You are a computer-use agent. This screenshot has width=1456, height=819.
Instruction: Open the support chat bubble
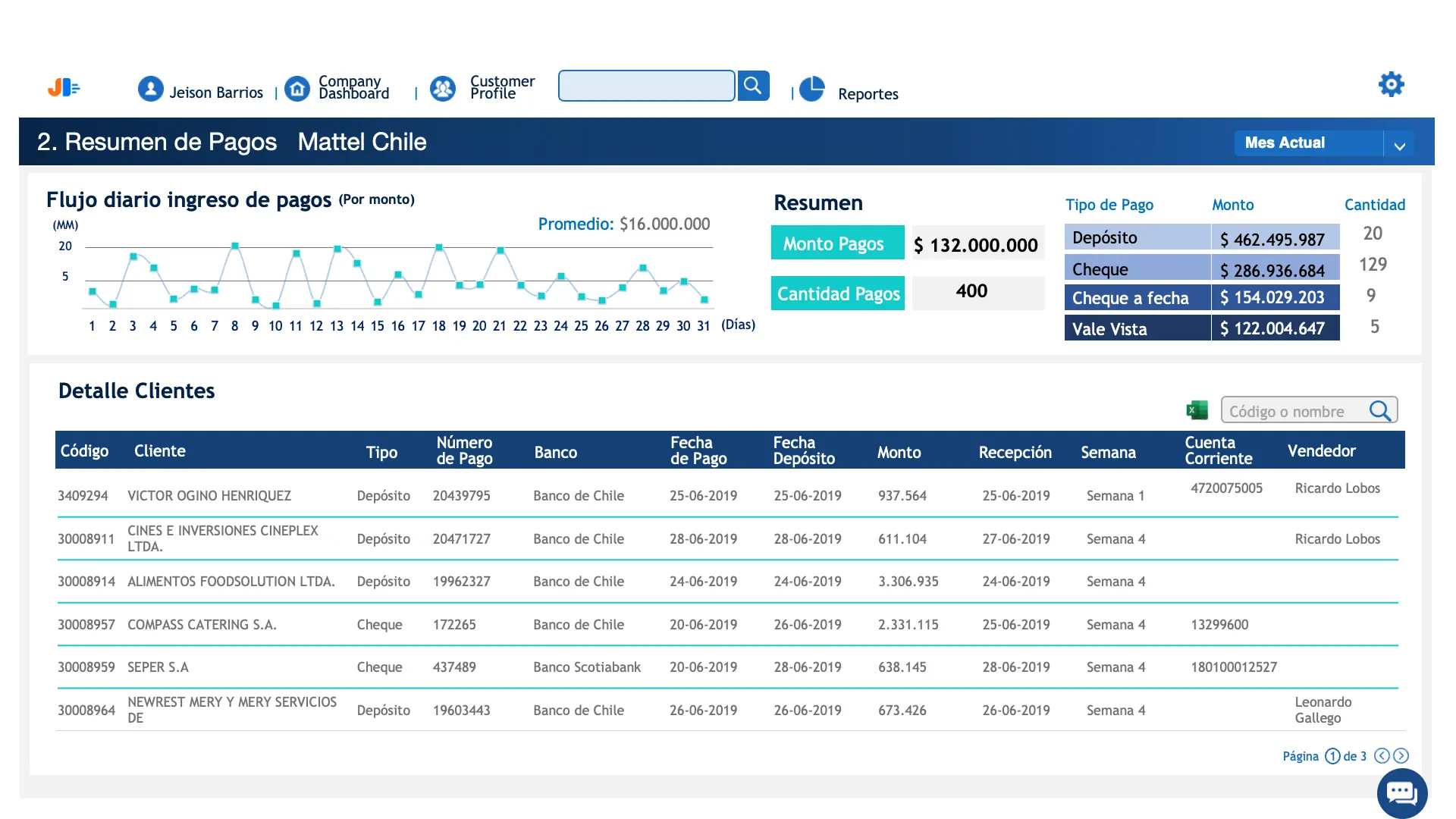coord(1401,793)
